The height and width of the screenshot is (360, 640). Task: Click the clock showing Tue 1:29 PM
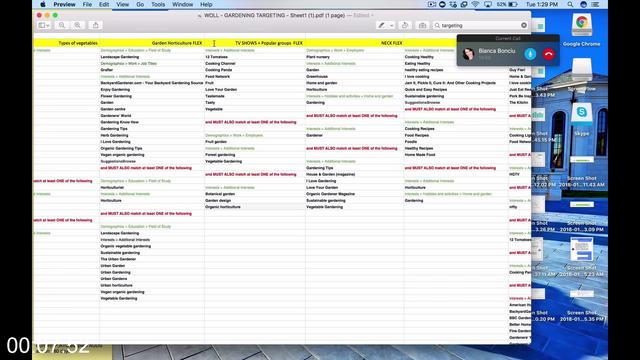542,4
